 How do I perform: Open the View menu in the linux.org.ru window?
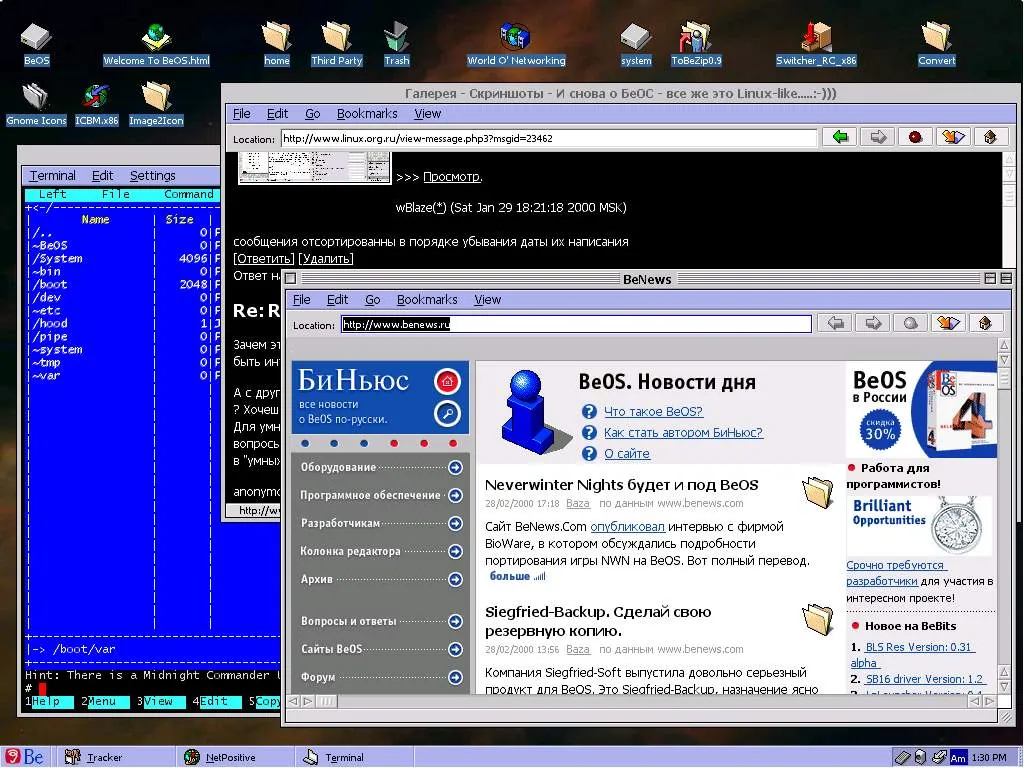428,114
